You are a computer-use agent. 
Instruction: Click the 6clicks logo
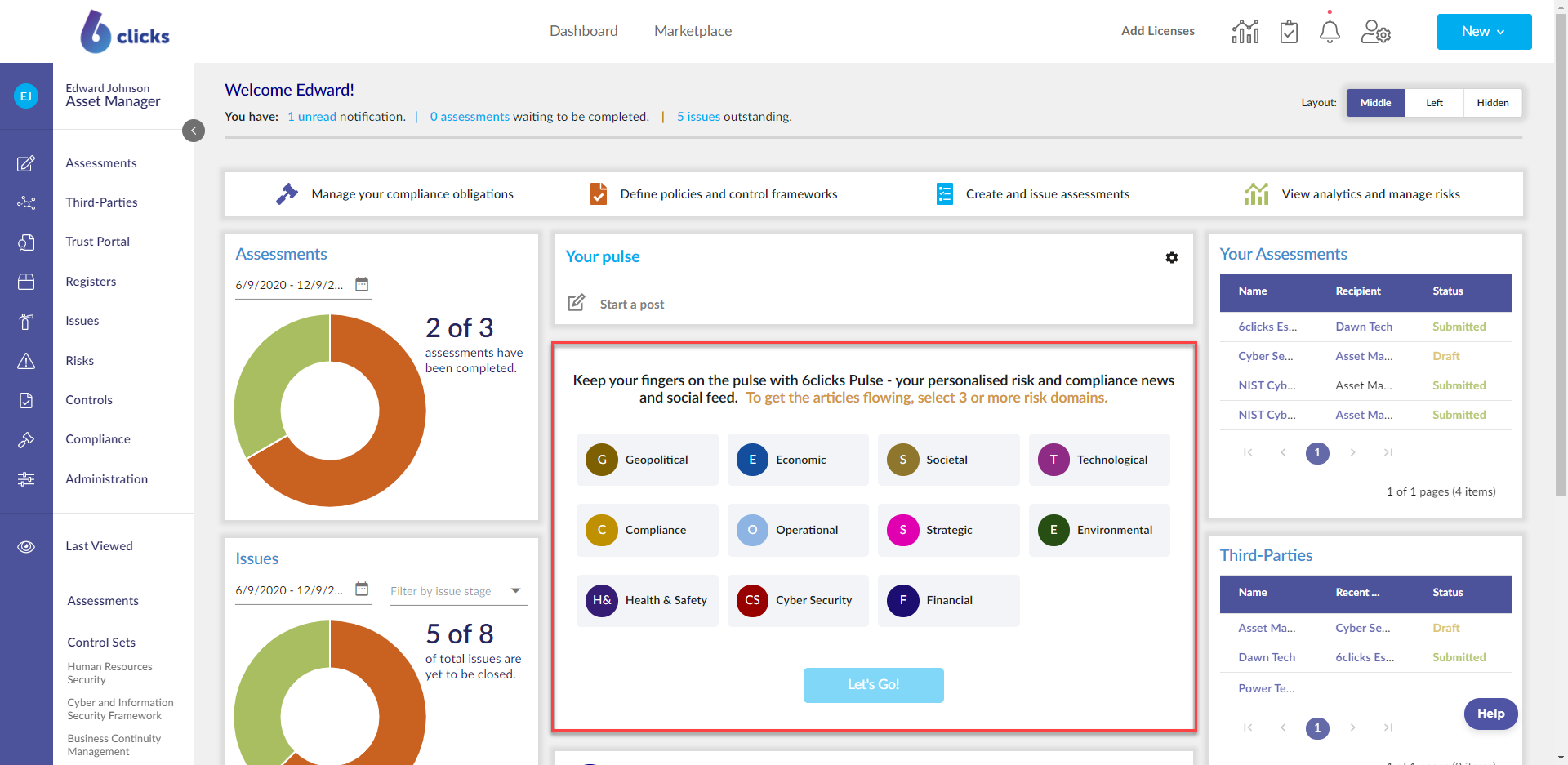point(124,32)
